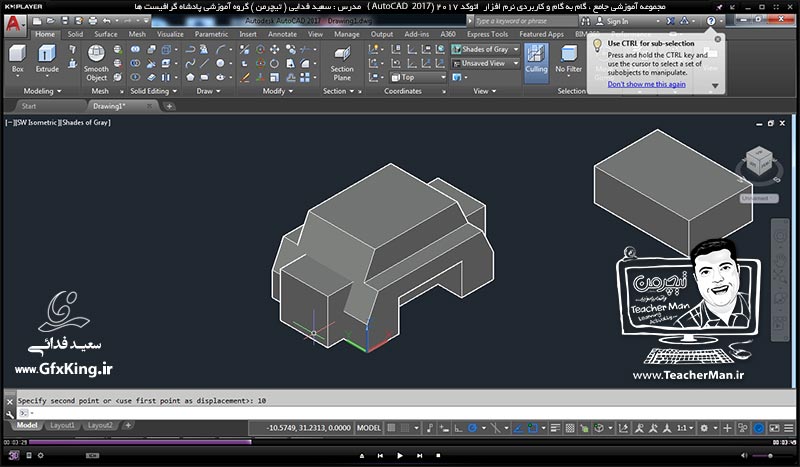Open the Surface ribbon tab
This screenshot has width=800, height=467.
(106, 34)
